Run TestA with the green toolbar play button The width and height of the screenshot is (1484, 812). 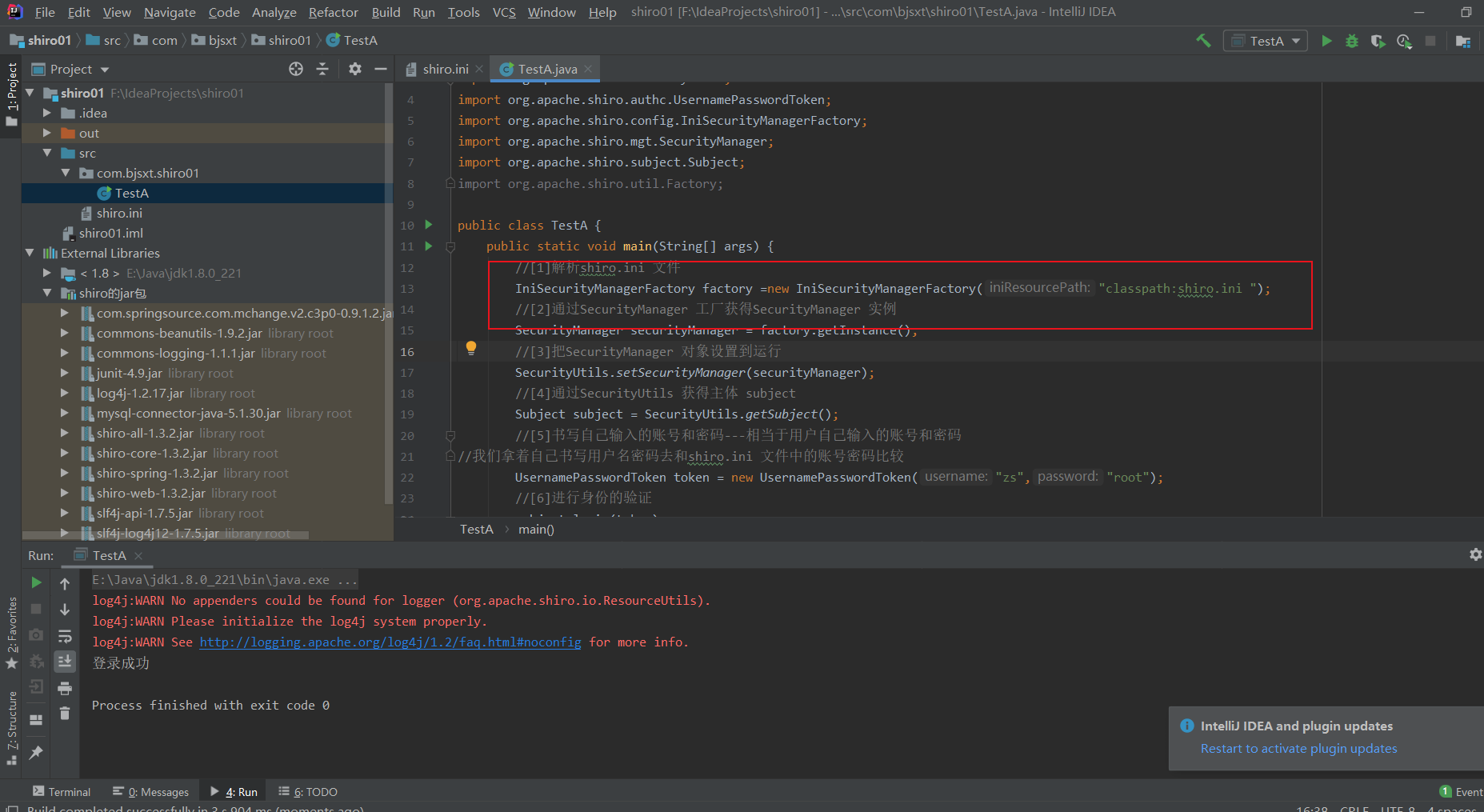(1326, 41)
